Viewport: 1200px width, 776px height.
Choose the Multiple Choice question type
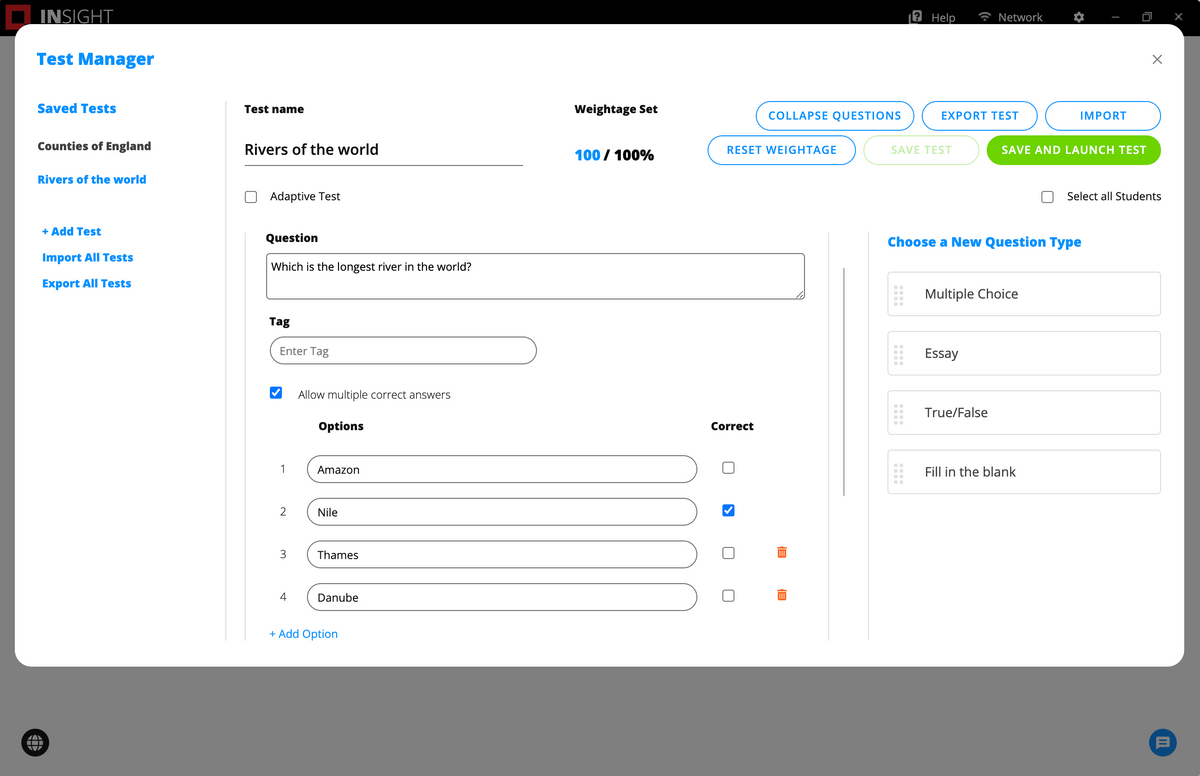point(1024,294)
